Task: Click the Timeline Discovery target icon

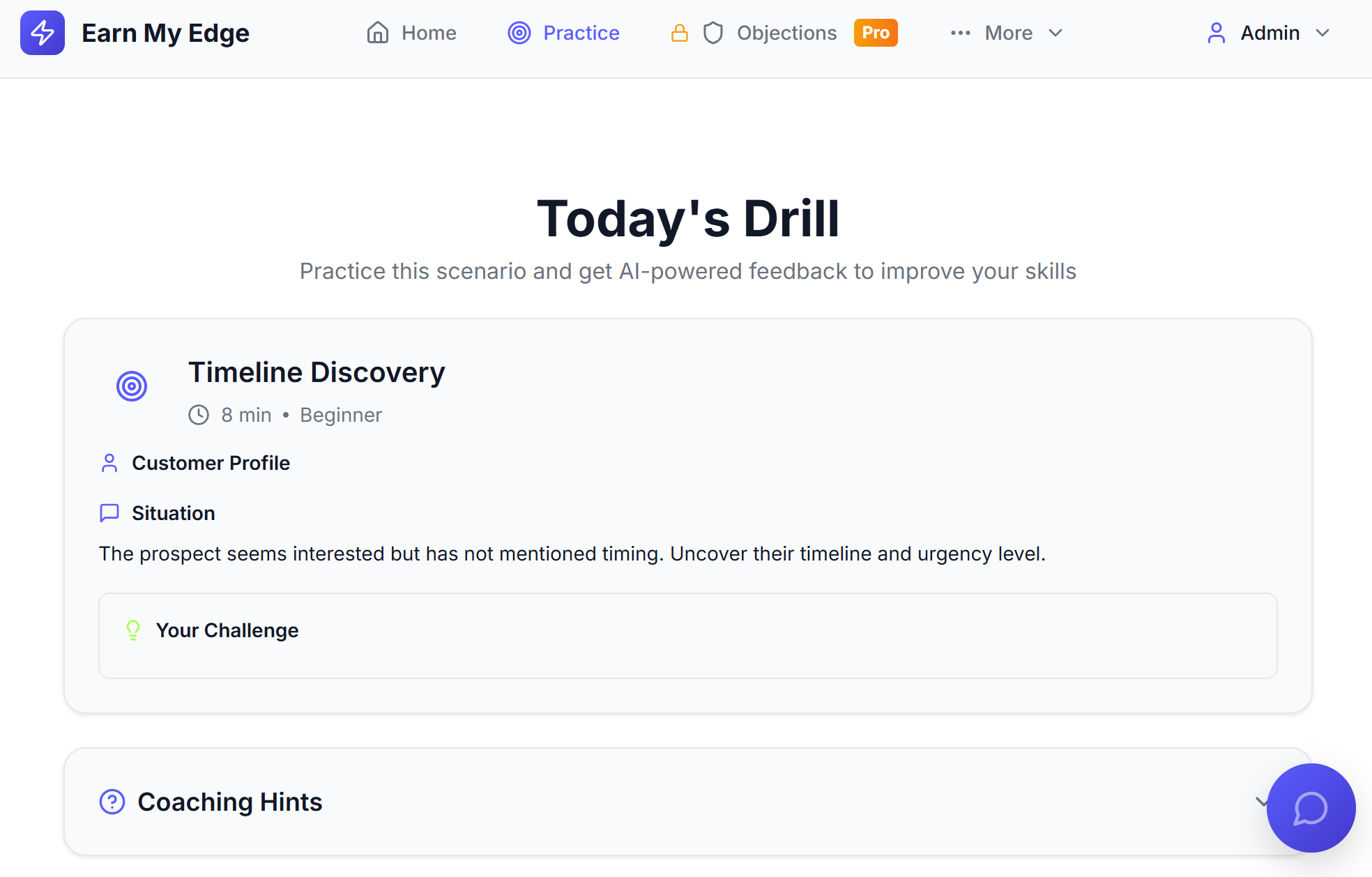Action: (131, 386)
